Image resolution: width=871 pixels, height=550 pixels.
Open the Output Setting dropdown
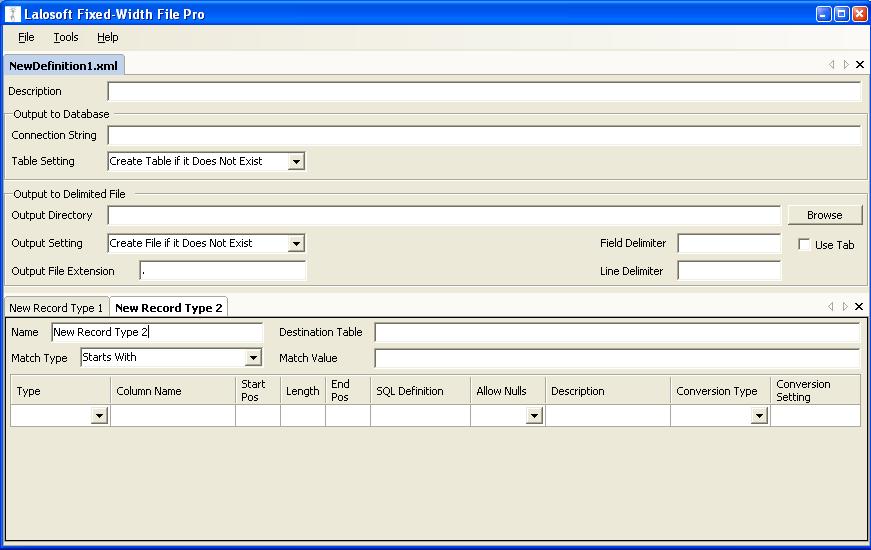[x=296, y=243]
